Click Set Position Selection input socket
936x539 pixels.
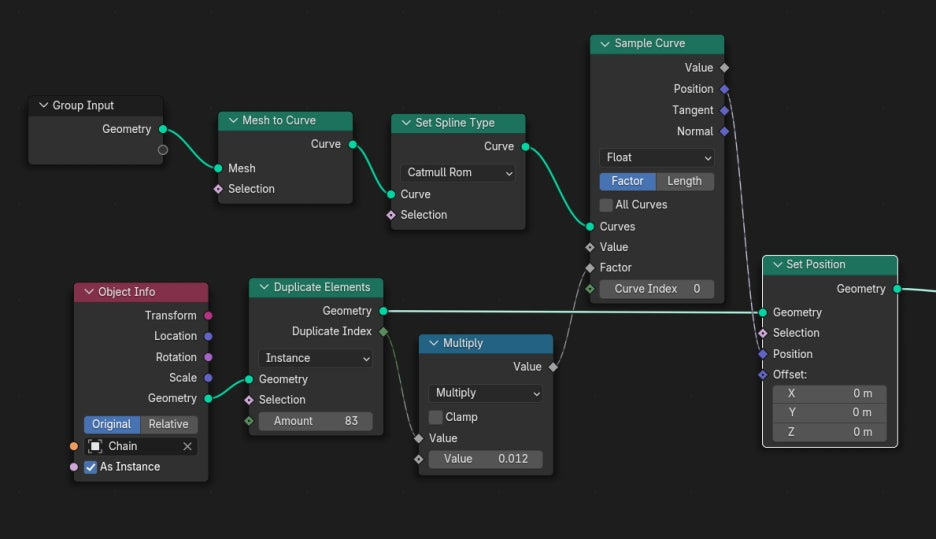pyautogui.click(x=763, y=333)
